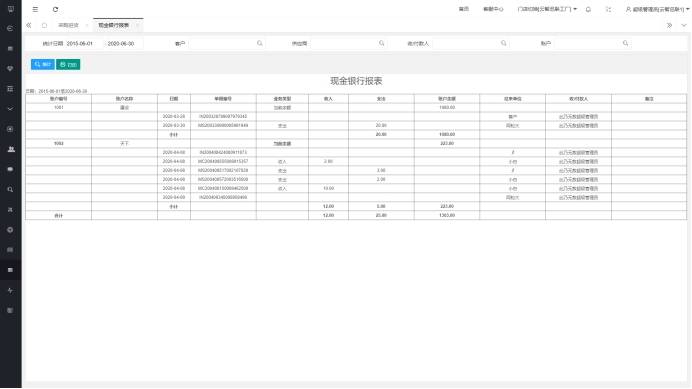Open the help center link

click(x=493, y=9)
